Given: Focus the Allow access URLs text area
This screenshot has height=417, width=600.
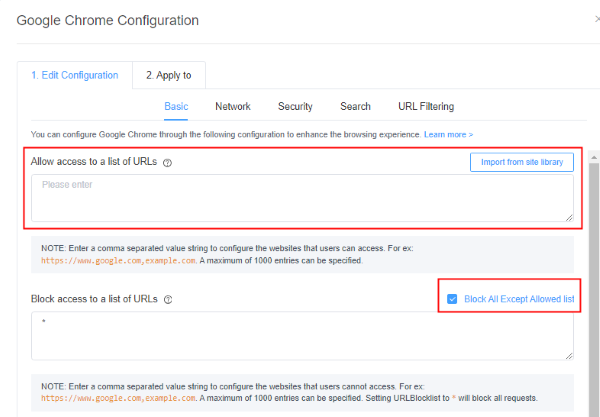Looking at the screenshot, I should pos(302,198).
